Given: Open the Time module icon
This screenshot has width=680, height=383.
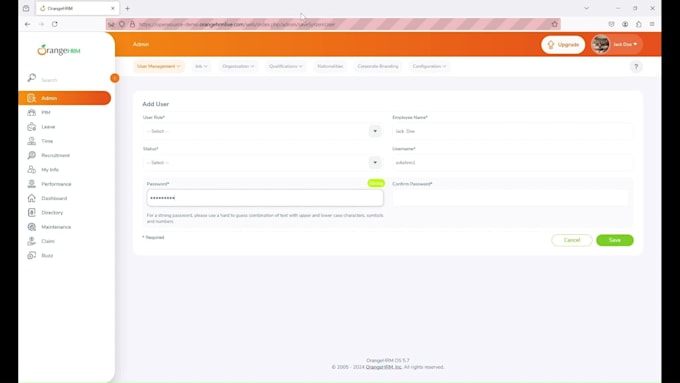Looking at the screenshot, I should (x=32, y=141).
